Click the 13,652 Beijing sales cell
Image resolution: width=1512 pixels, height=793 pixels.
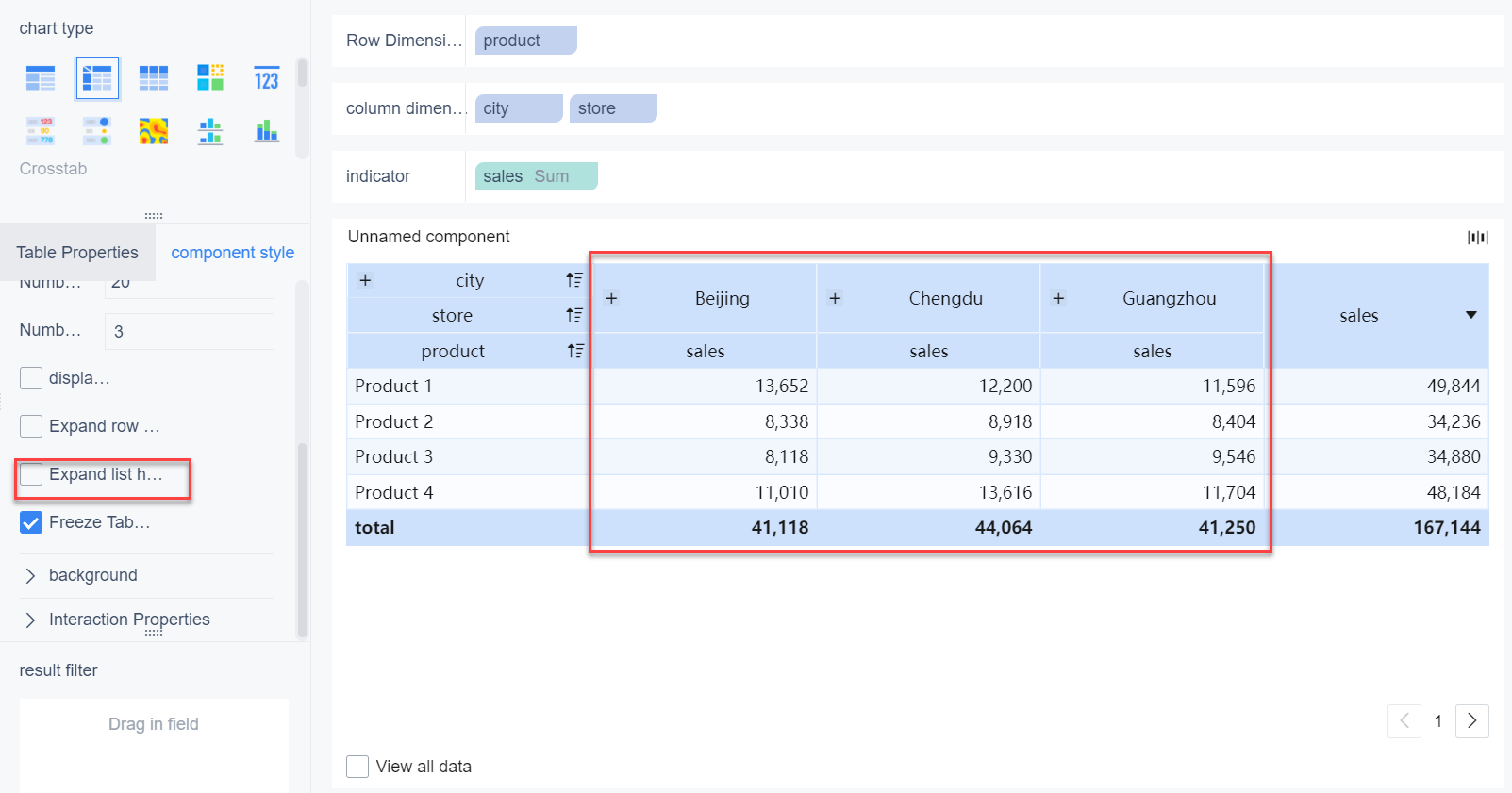(x=705, y=386)
